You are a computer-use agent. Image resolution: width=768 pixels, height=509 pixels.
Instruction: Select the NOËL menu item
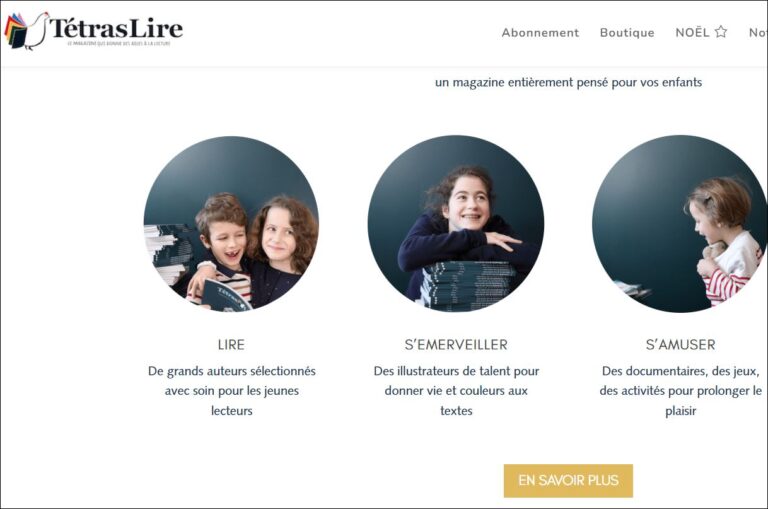point(692,32)
